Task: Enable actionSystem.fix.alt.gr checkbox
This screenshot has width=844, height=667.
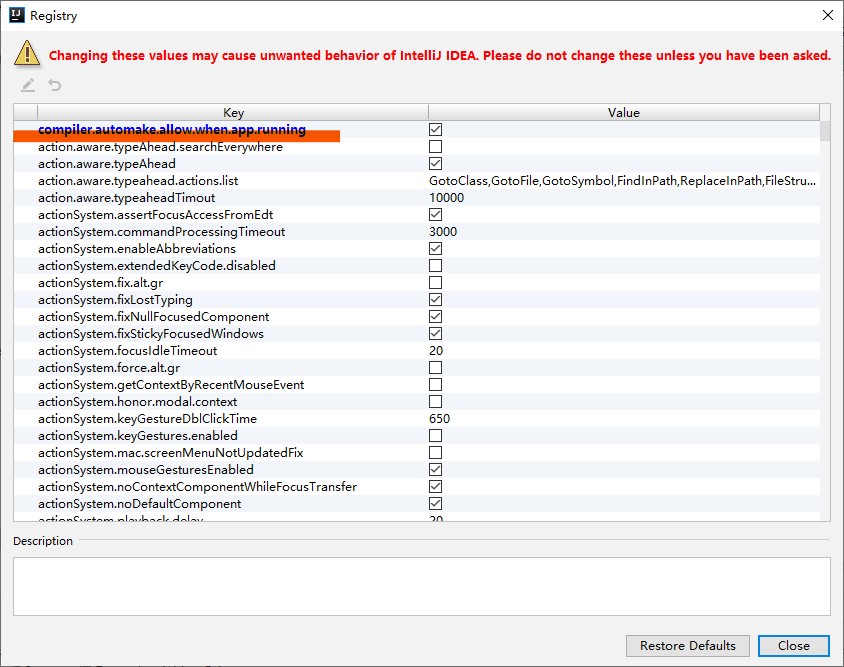Action: click(435, 283)
